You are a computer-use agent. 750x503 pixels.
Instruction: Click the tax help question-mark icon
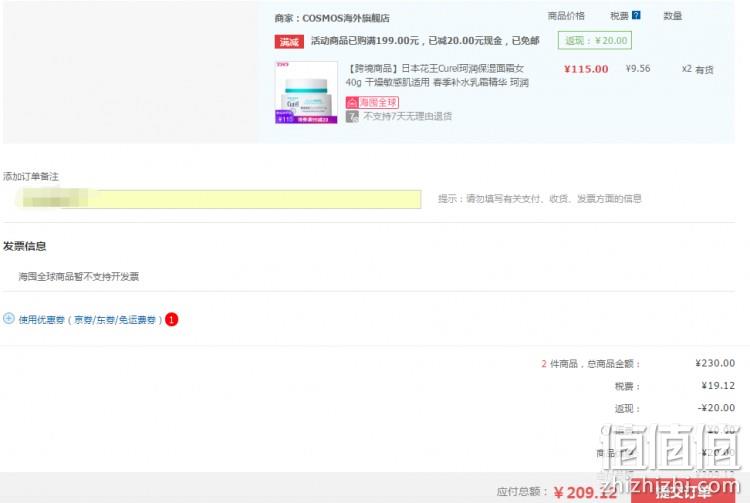coord(636,15)
